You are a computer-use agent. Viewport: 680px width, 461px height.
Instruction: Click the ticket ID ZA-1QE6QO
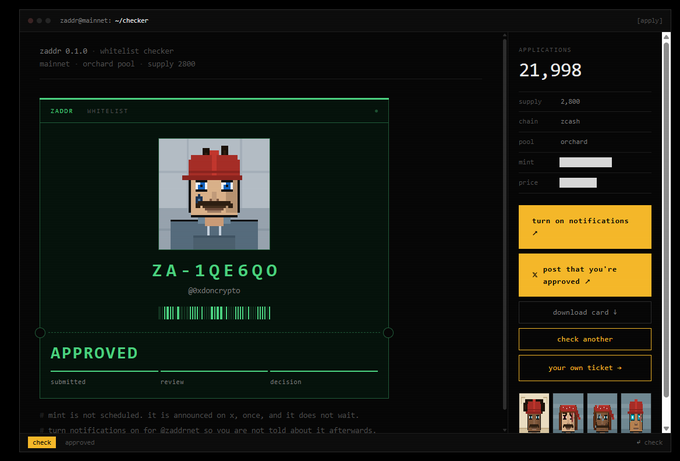coord(215,271)
